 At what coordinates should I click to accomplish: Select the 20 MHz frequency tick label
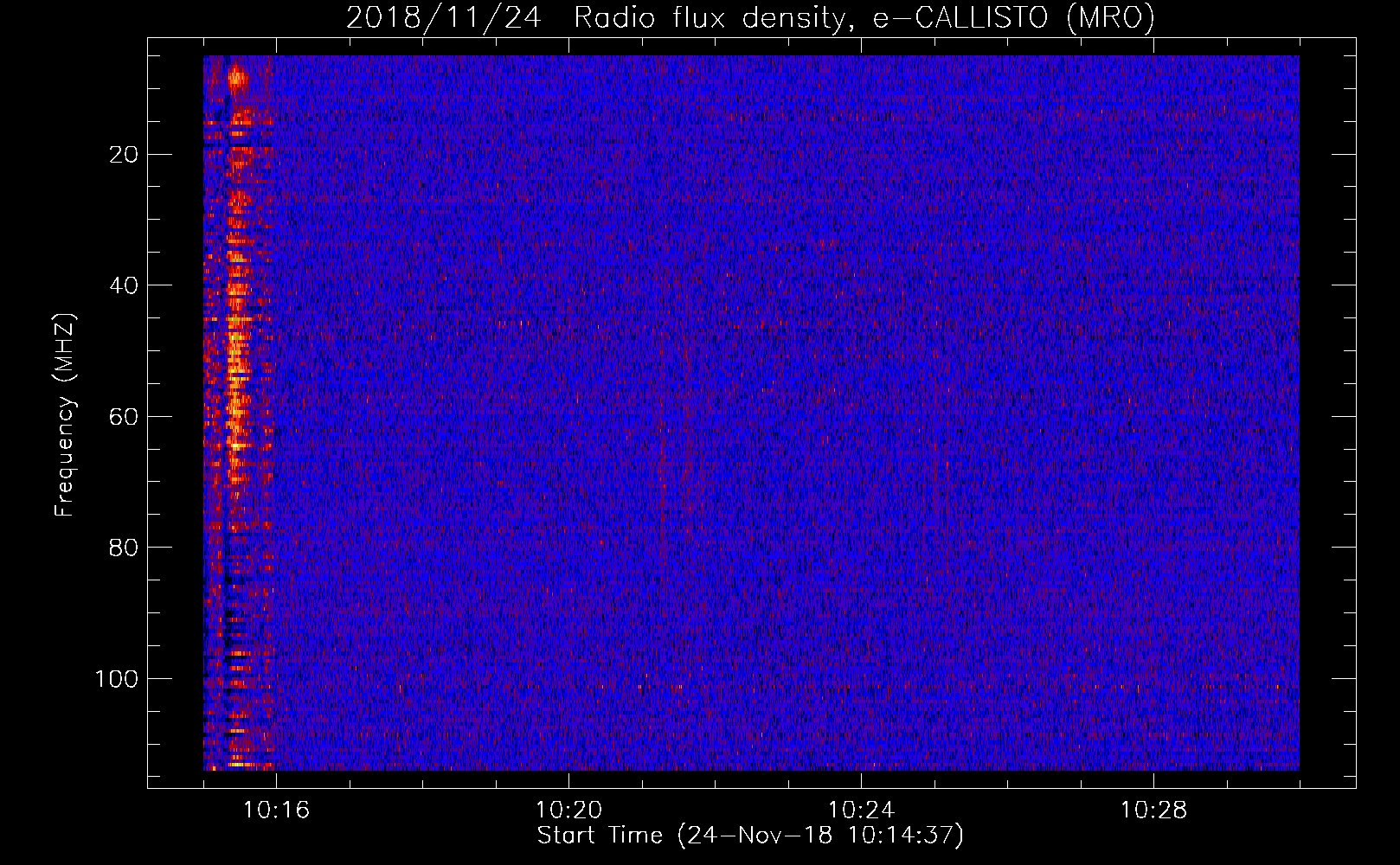point(125,155)
